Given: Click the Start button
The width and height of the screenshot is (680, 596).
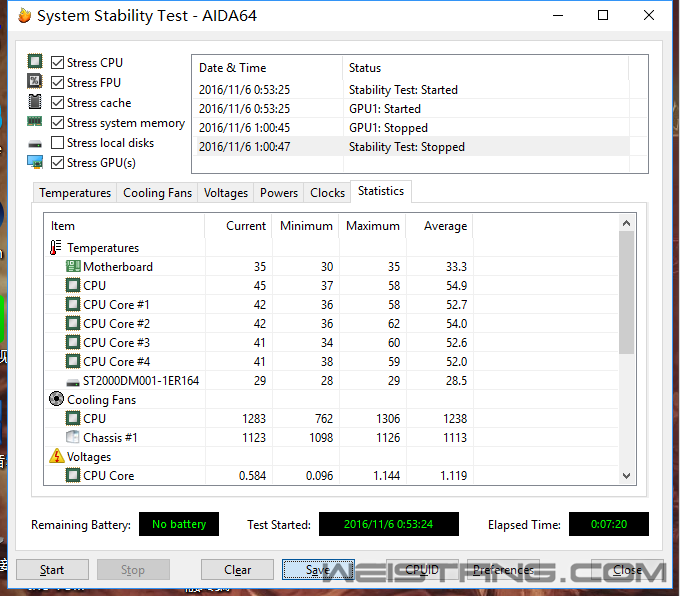Looking at the screenshot, I should click(x=52, y=570).
